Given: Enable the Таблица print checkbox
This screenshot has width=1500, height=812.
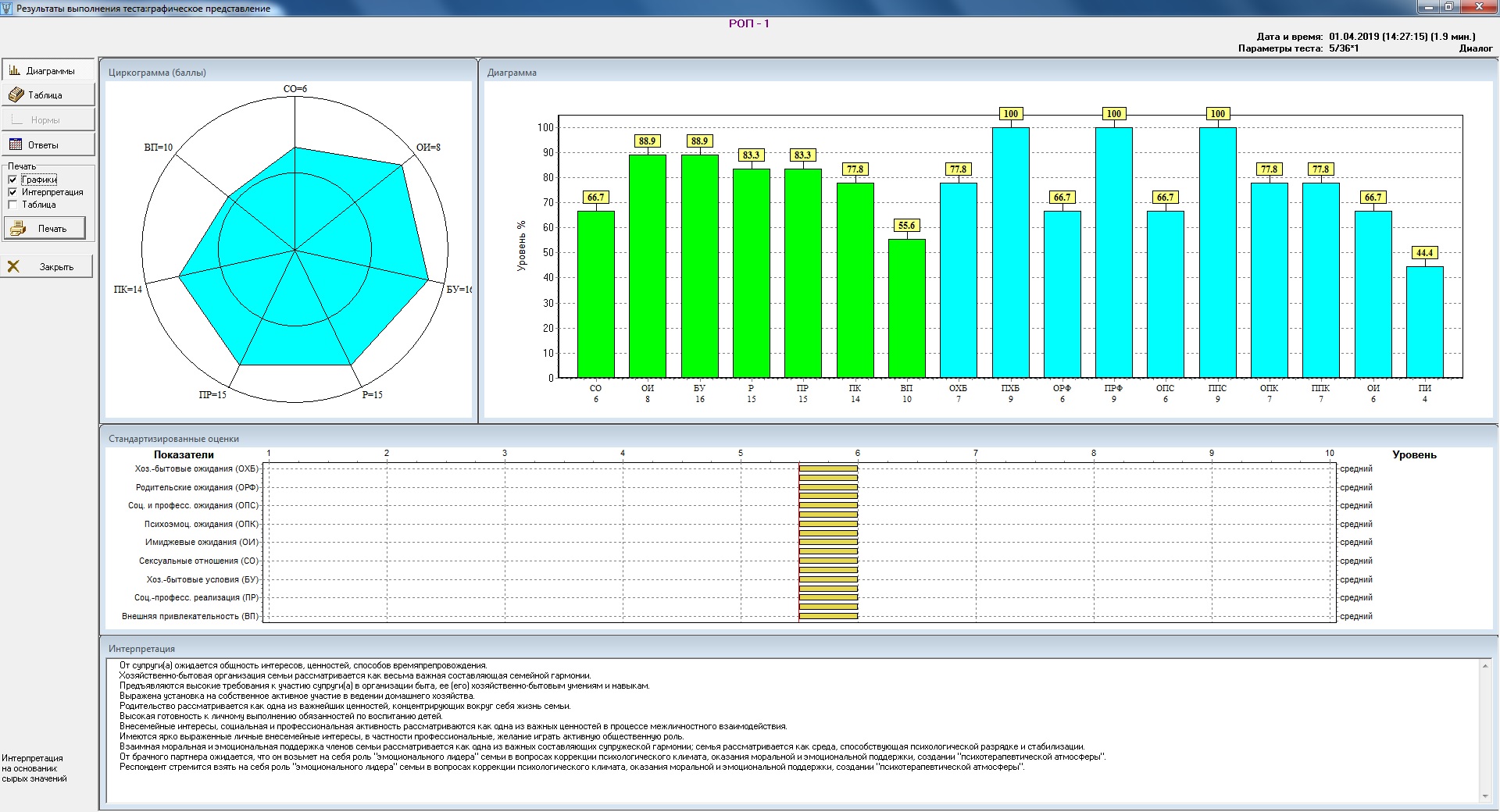Looking at the screenshot, I should point(12,205).
